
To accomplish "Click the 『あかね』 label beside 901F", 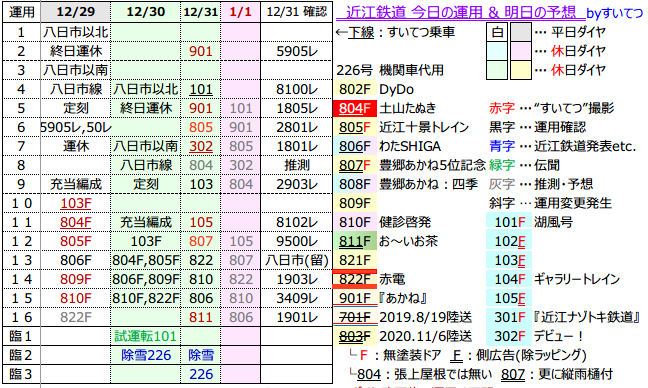I will [403, 298].
